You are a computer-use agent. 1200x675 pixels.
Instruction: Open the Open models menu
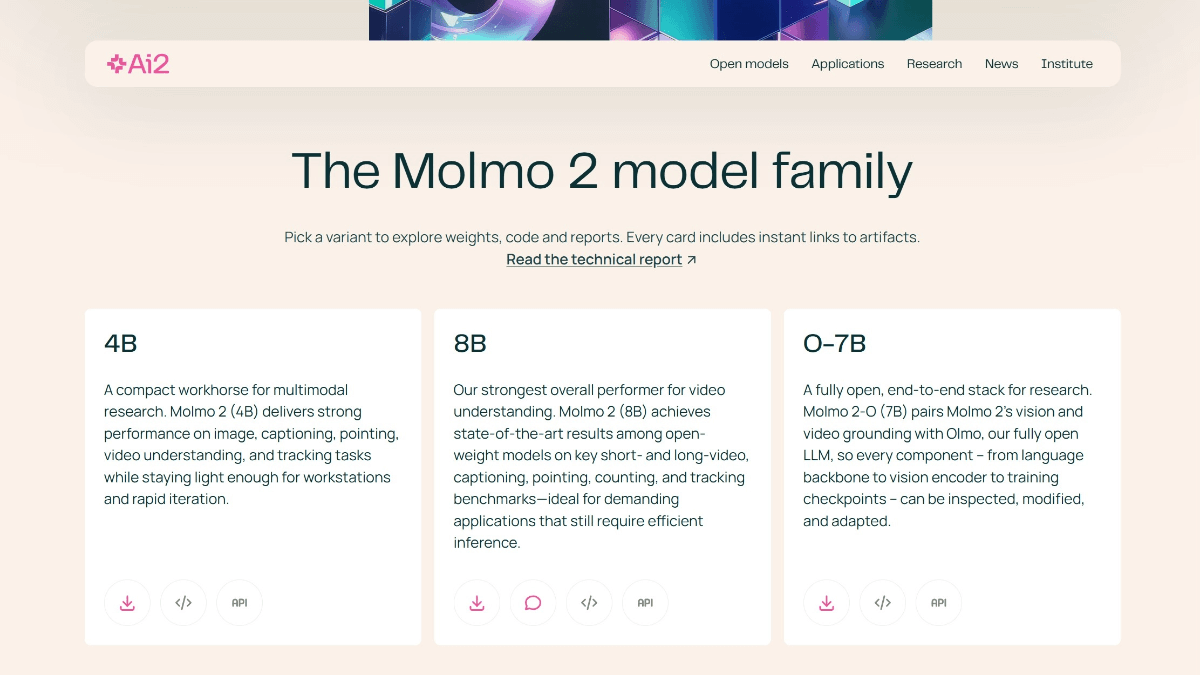pyautogui.click(x=748, y=63)
